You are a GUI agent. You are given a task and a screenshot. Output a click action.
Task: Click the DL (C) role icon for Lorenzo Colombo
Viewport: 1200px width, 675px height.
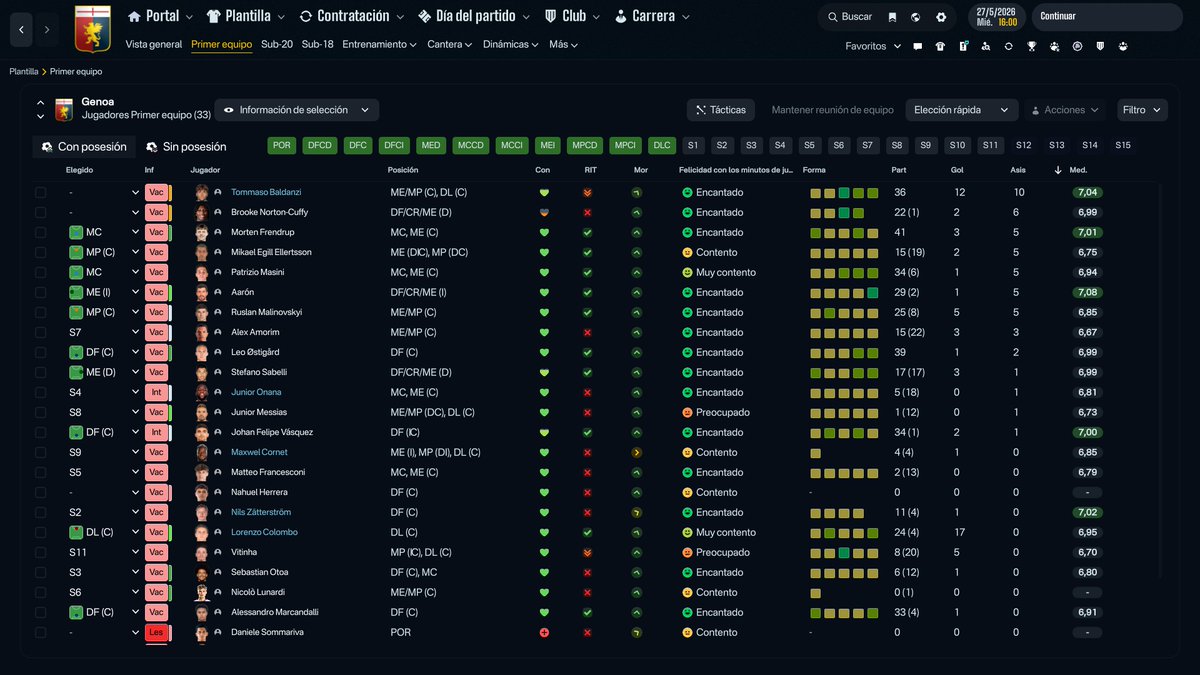[x=75, y=532]
